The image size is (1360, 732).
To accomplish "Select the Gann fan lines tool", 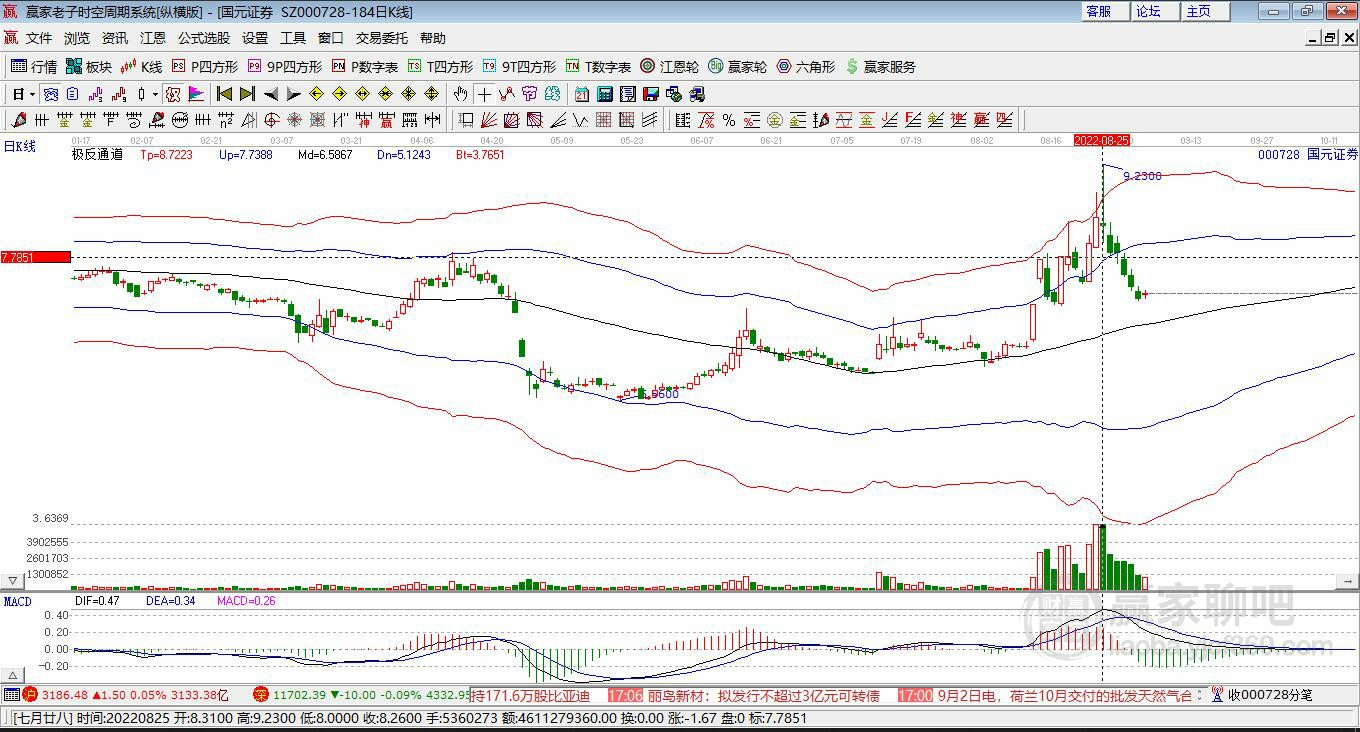I will (x=489, y=120).
